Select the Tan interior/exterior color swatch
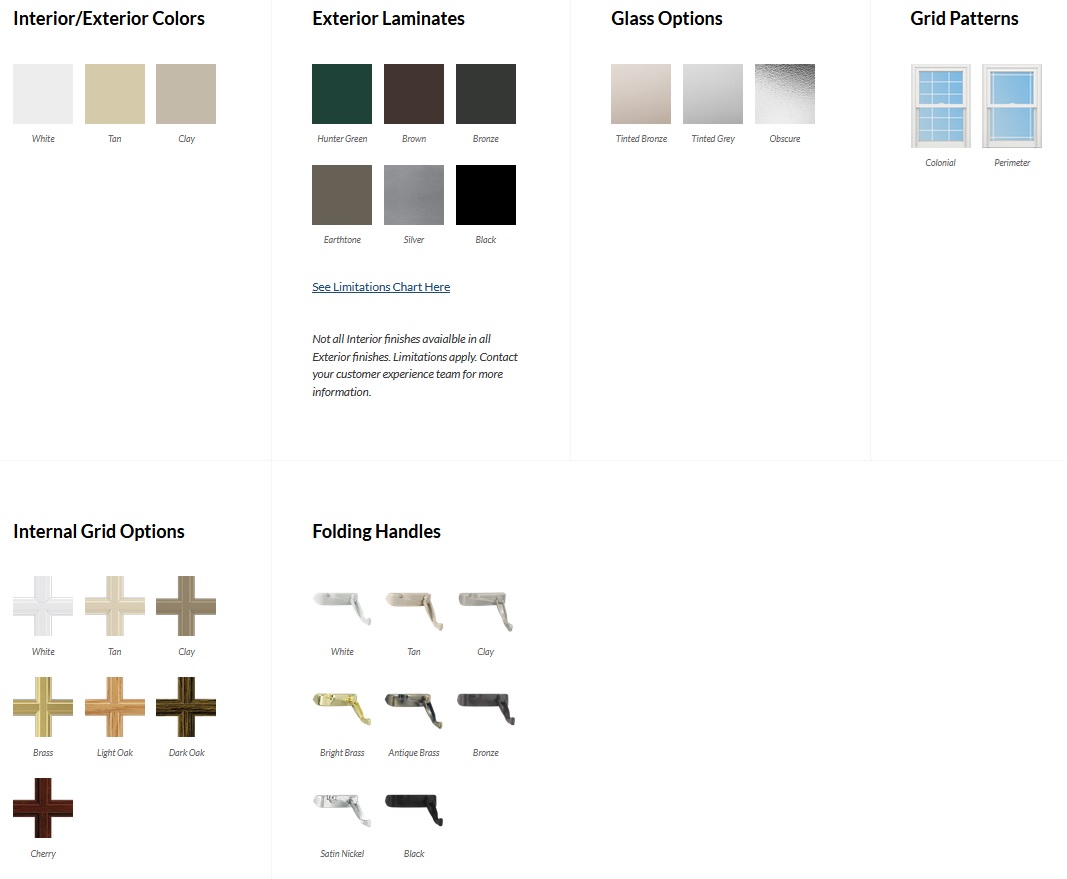This screenshot has width=1067, height=879. coord(115,94)
